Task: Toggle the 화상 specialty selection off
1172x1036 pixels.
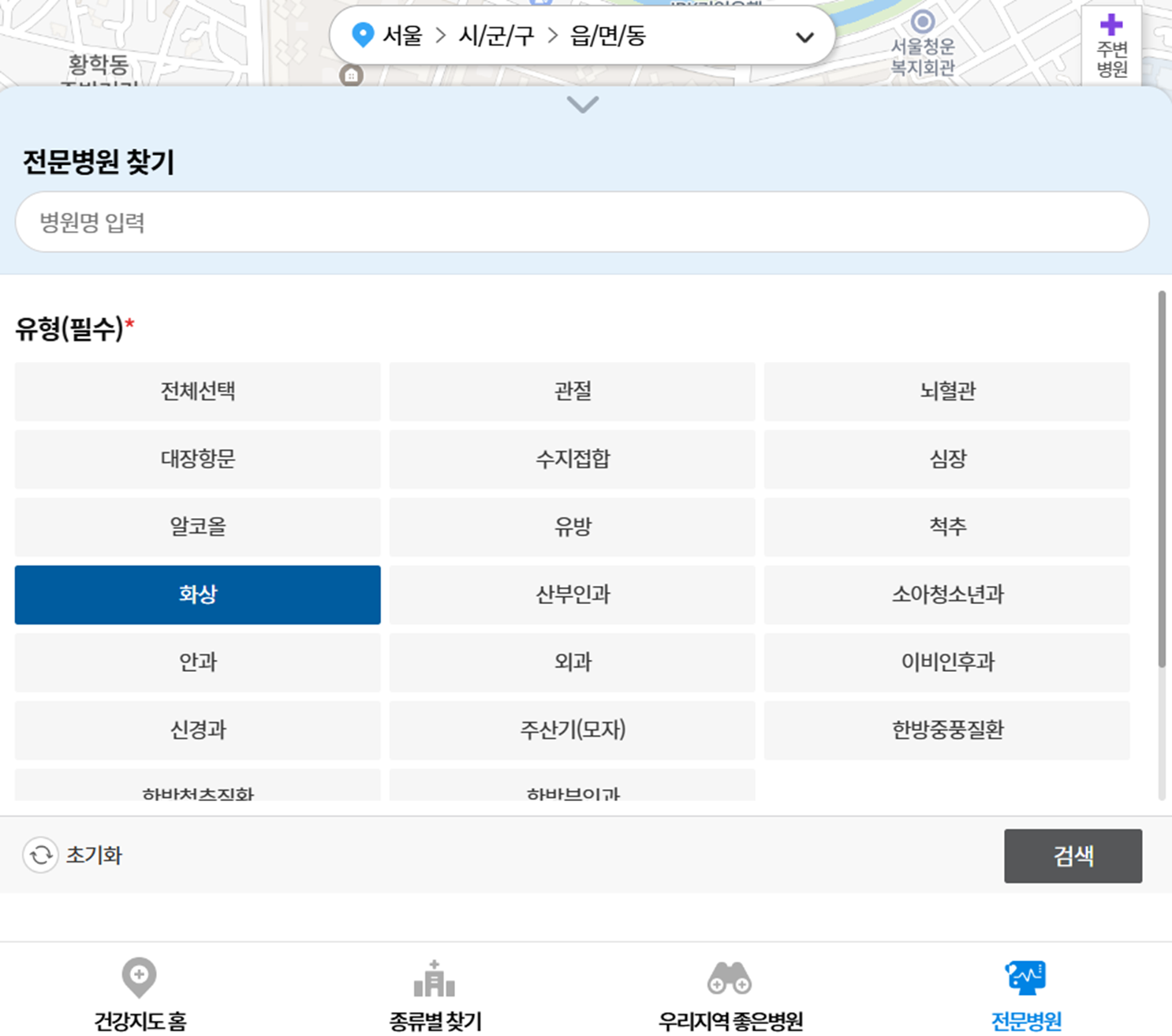Action: [x=197, y=595]
